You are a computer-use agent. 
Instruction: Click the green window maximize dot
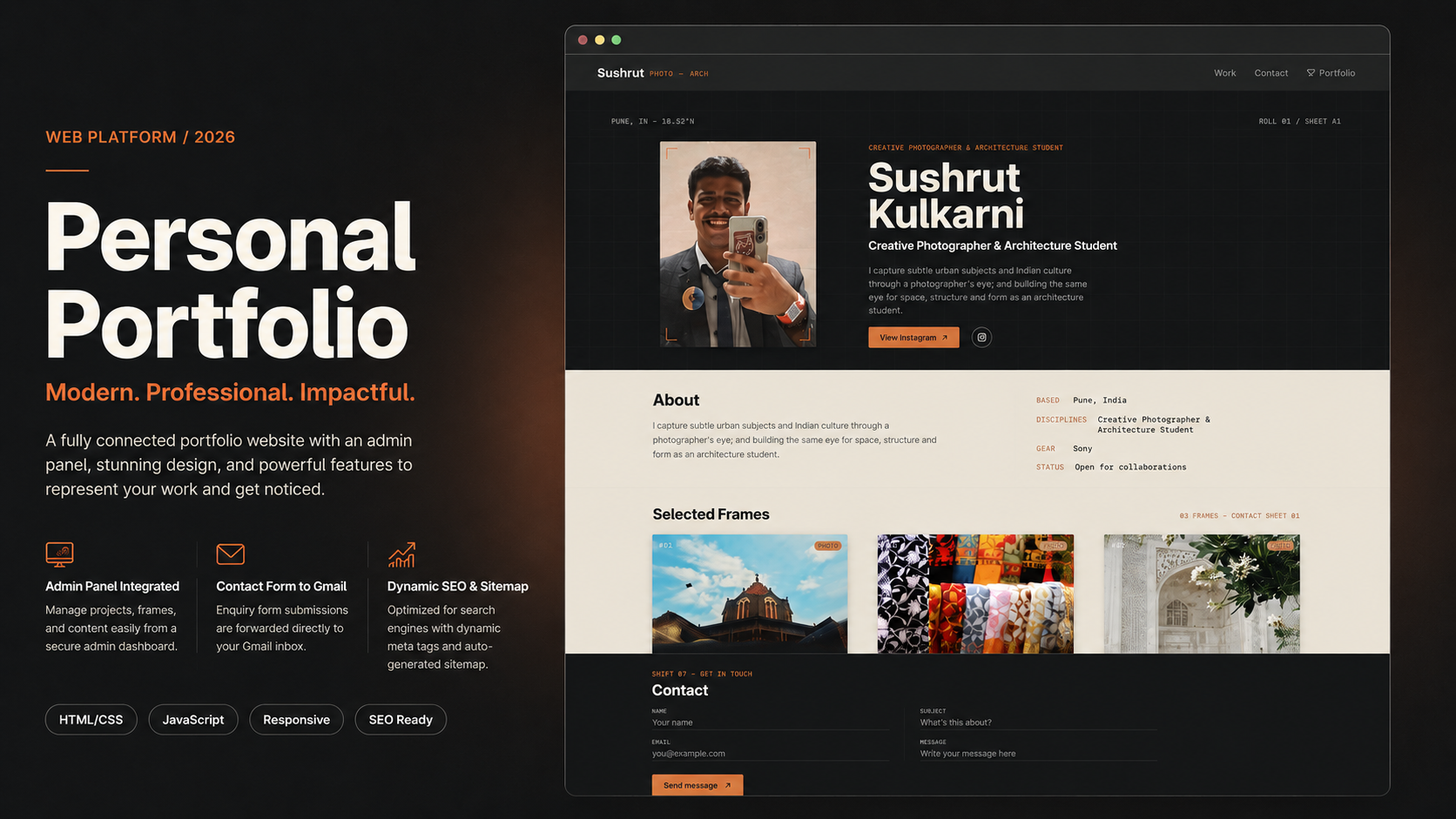(x=617, y=40)
